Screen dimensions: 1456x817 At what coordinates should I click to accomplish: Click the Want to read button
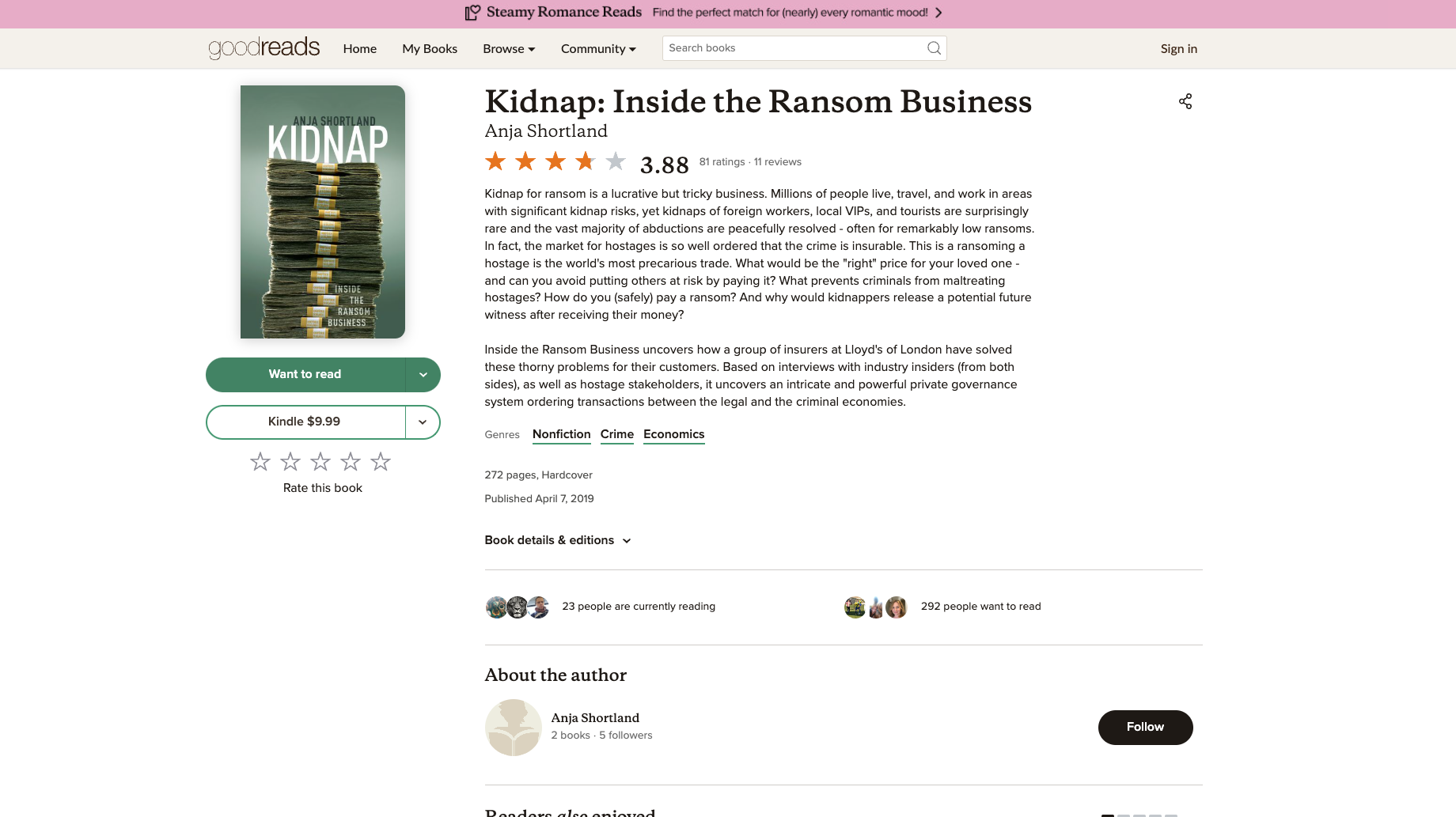305,375
